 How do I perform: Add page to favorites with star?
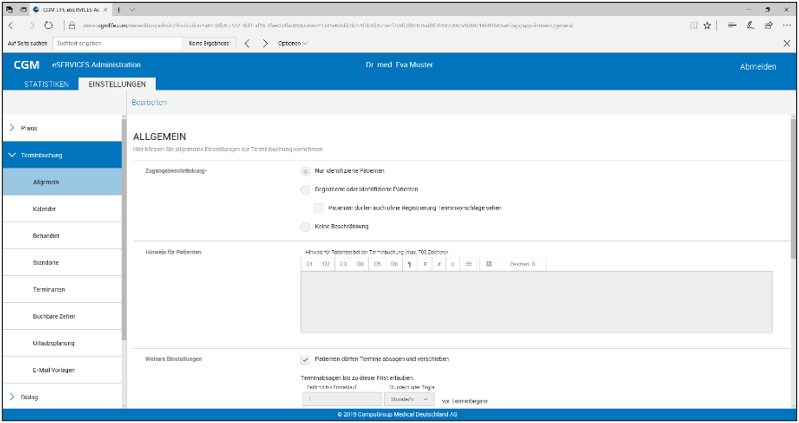pyautogui.click(x=707, y=25)
